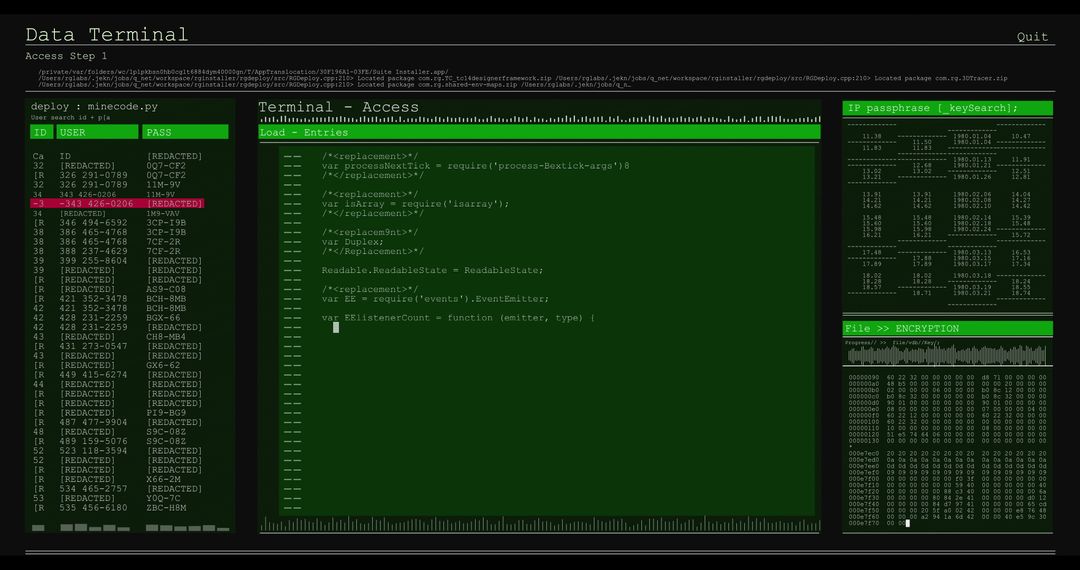1080x570 pixels.
Task: Select password value ZBC-H8M
Action: (166, 508)
